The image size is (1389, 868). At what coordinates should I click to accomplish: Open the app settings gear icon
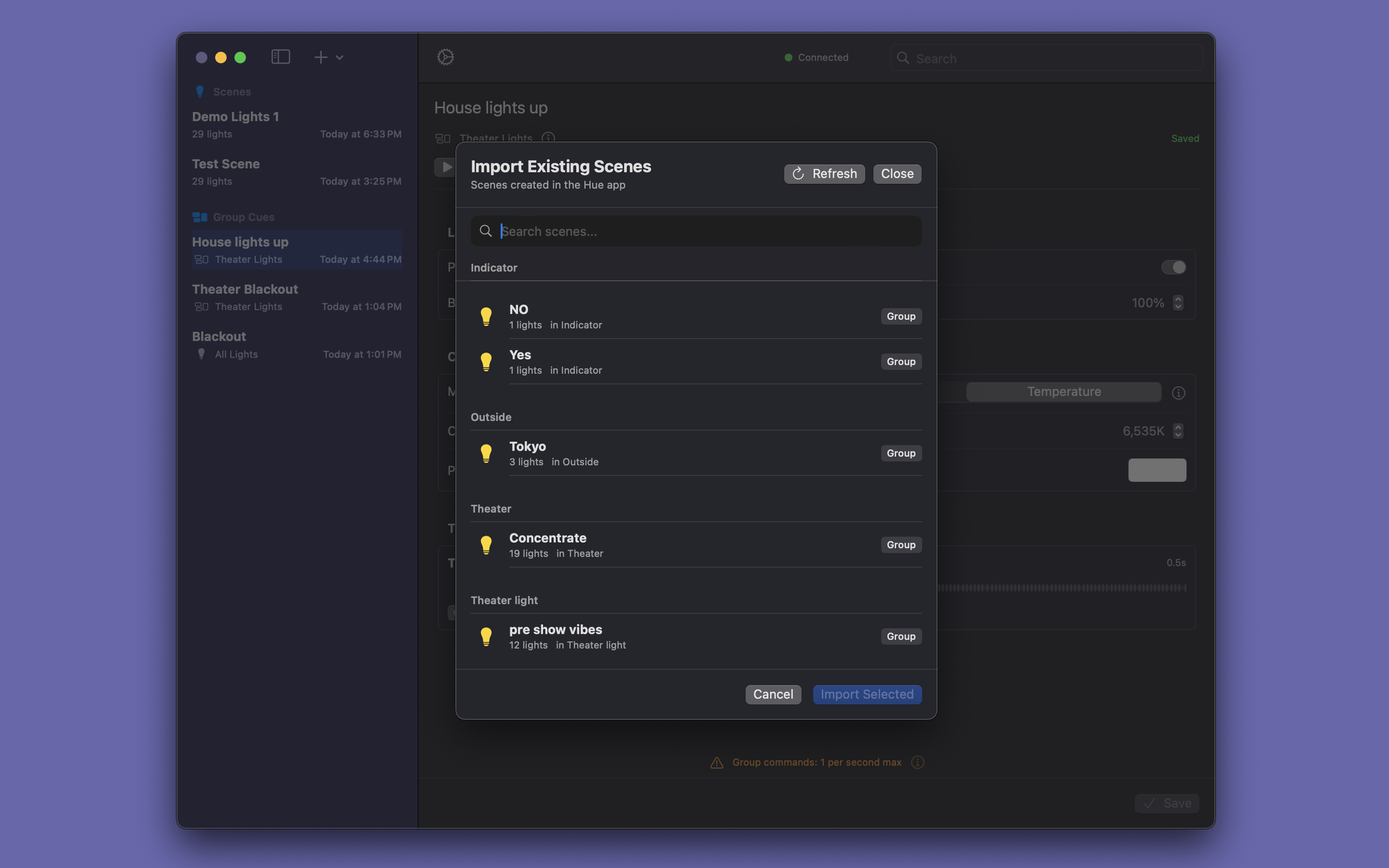point(445,57)
